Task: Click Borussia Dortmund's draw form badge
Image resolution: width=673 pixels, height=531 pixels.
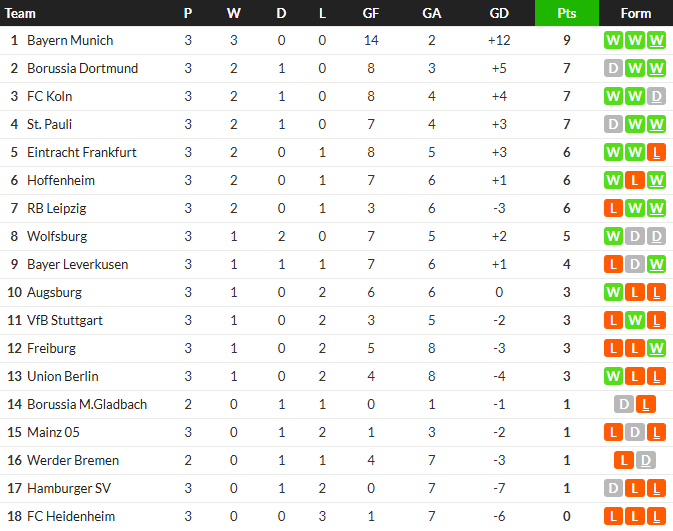Action: point(614,69)
